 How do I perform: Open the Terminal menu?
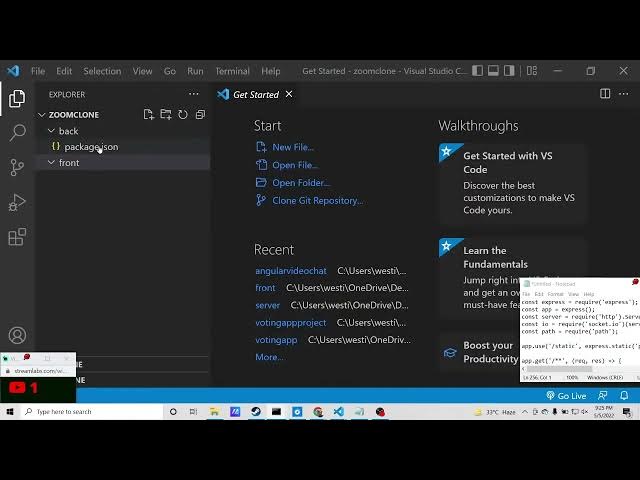click(x=232, y=71)
